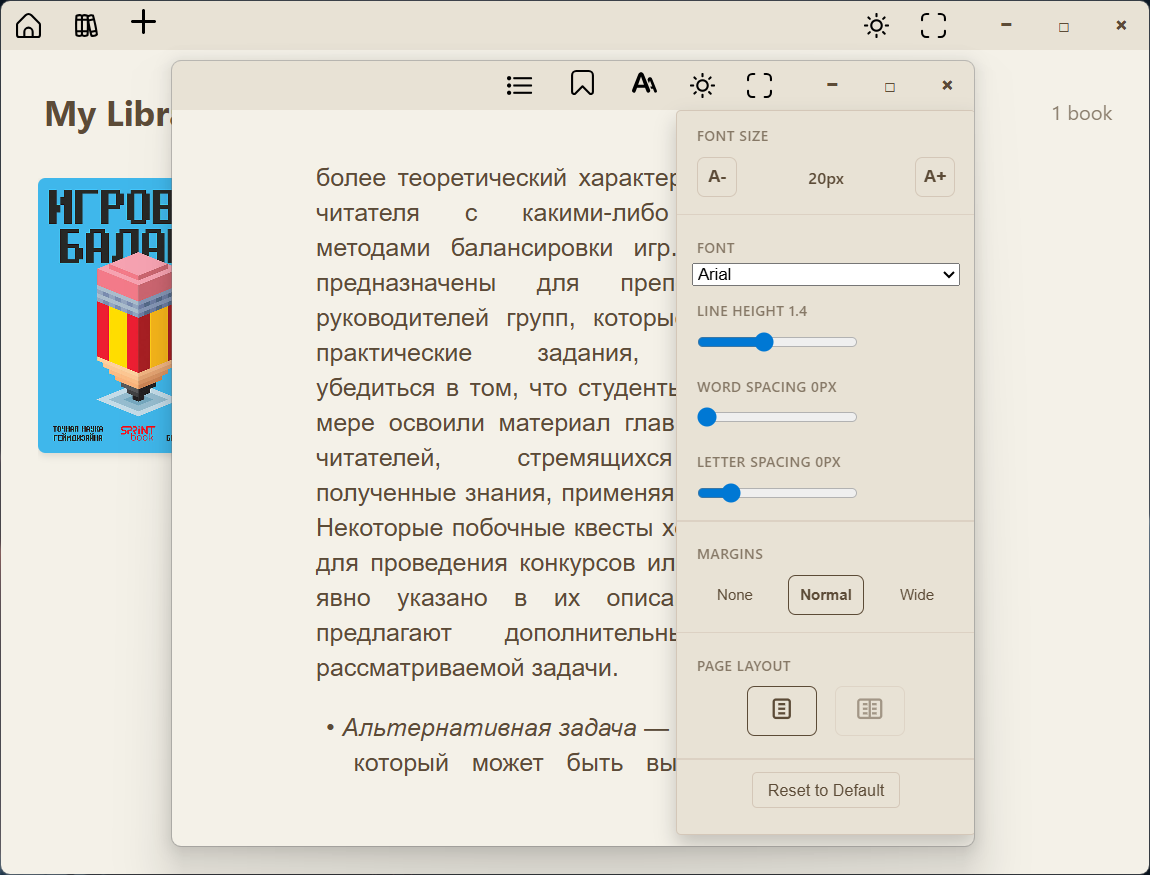Image resolution: width=1150 pixels, height=875 pixels.
Task: Click the reader window's brightness theme icon
Action: pyautogui.click(x=703, y=86)
